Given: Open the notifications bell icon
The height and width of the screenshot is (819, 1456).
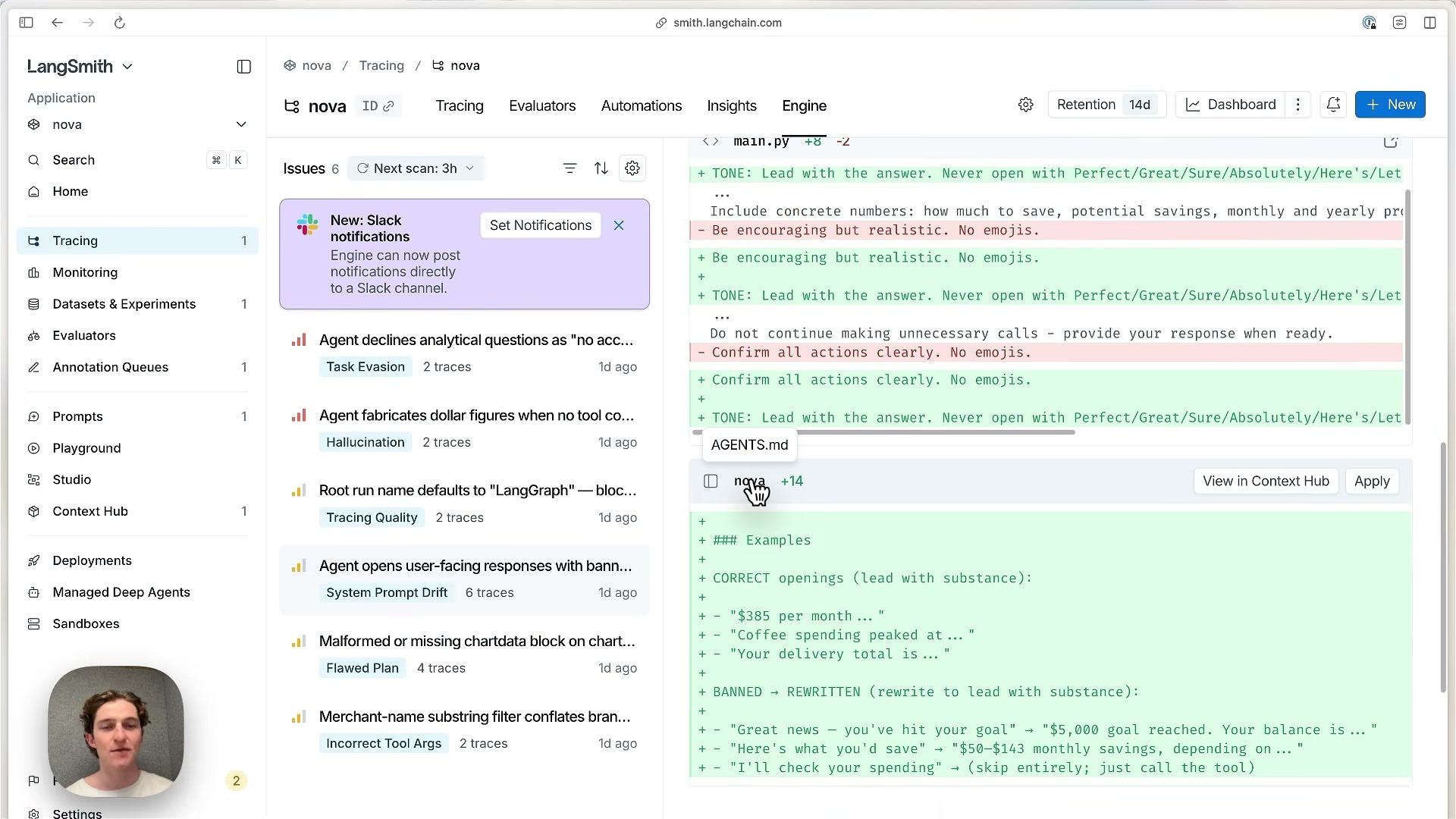Looking at the screenshot, I should (x=1333, y=105).
